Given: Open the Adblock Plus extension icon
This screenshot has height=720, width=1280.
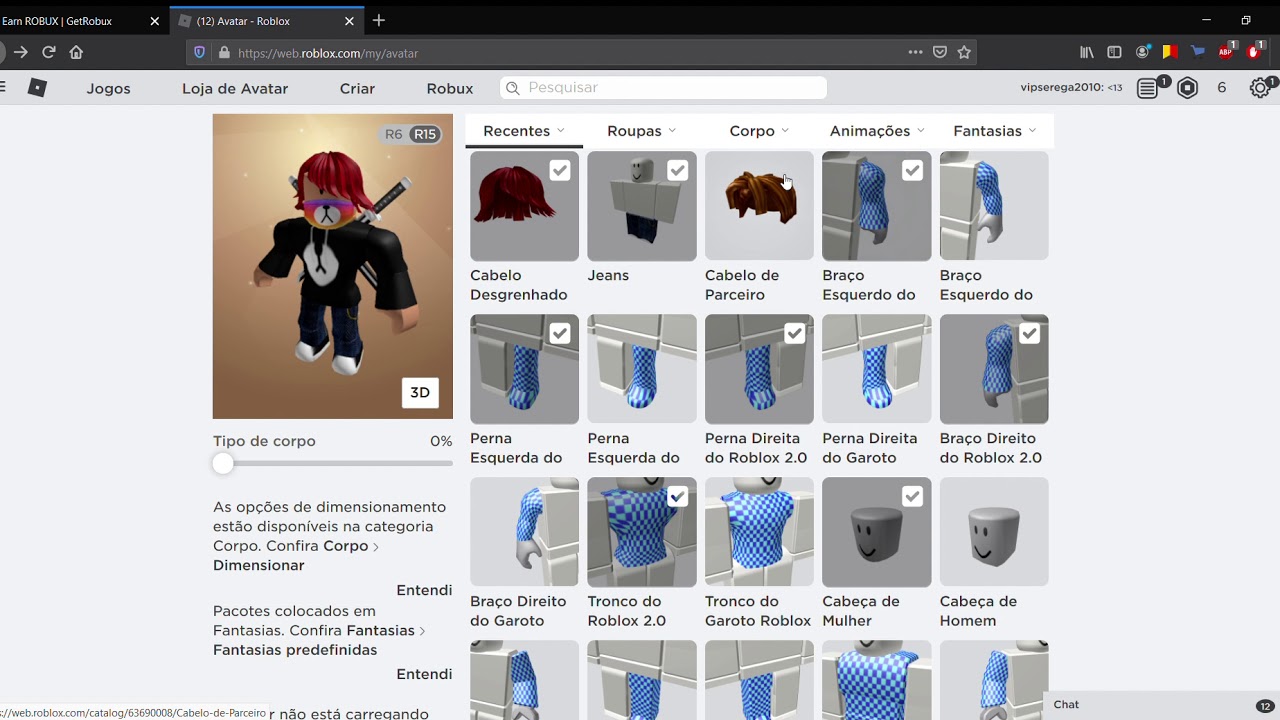Looking at the screenshot, I should [x=1227, y=51].
